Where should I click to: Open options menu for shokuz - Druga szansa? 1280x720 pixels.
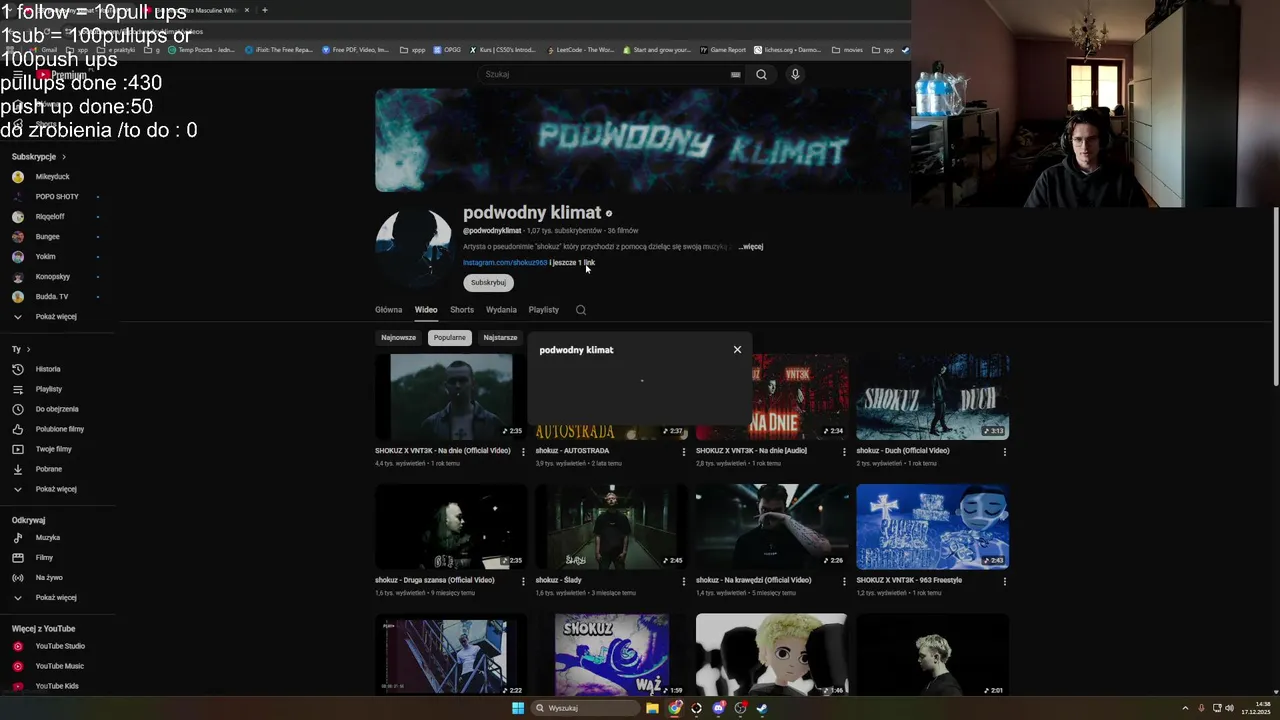523,581
